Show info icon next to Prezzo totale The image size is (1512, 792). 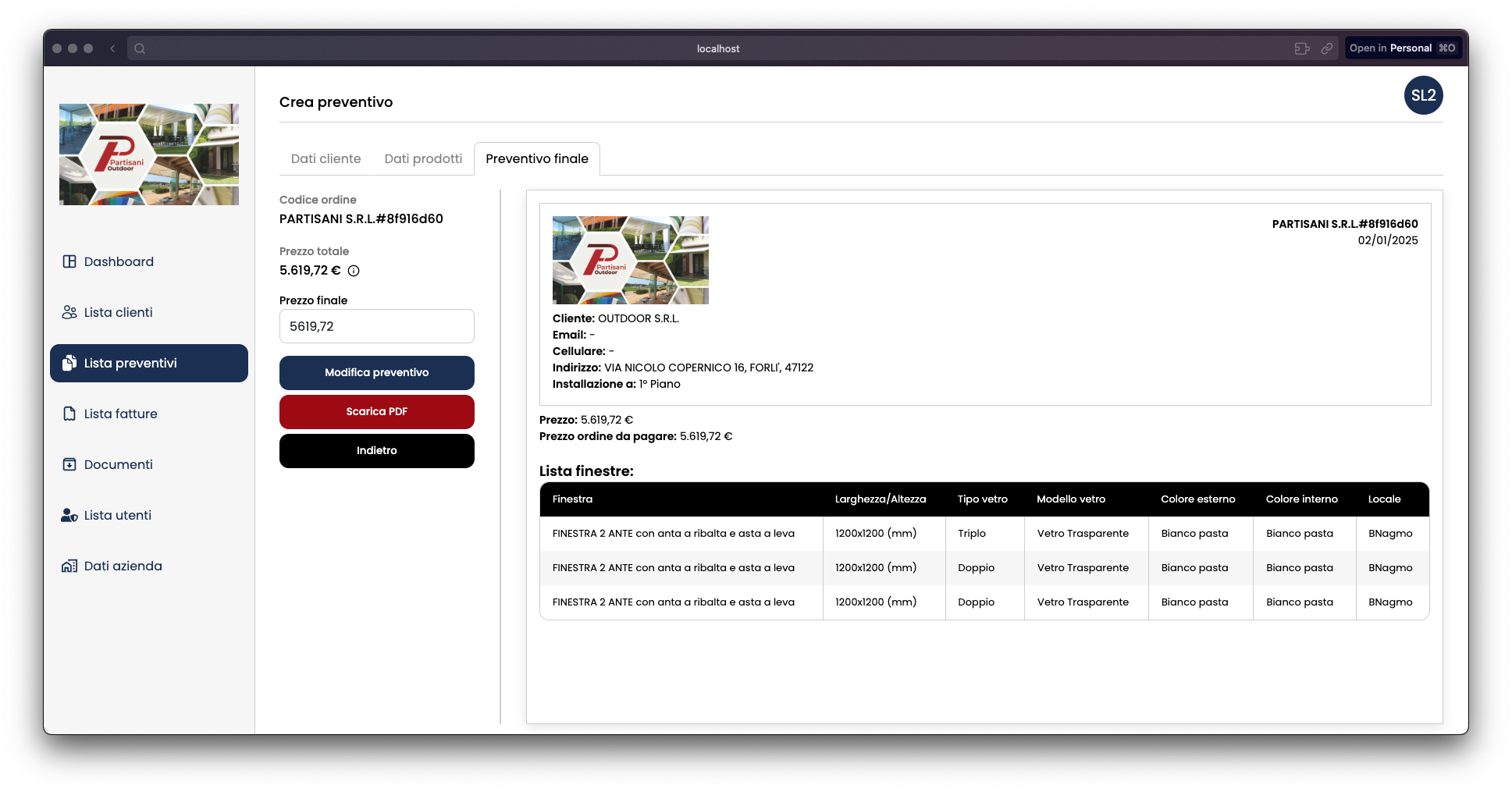354,271
